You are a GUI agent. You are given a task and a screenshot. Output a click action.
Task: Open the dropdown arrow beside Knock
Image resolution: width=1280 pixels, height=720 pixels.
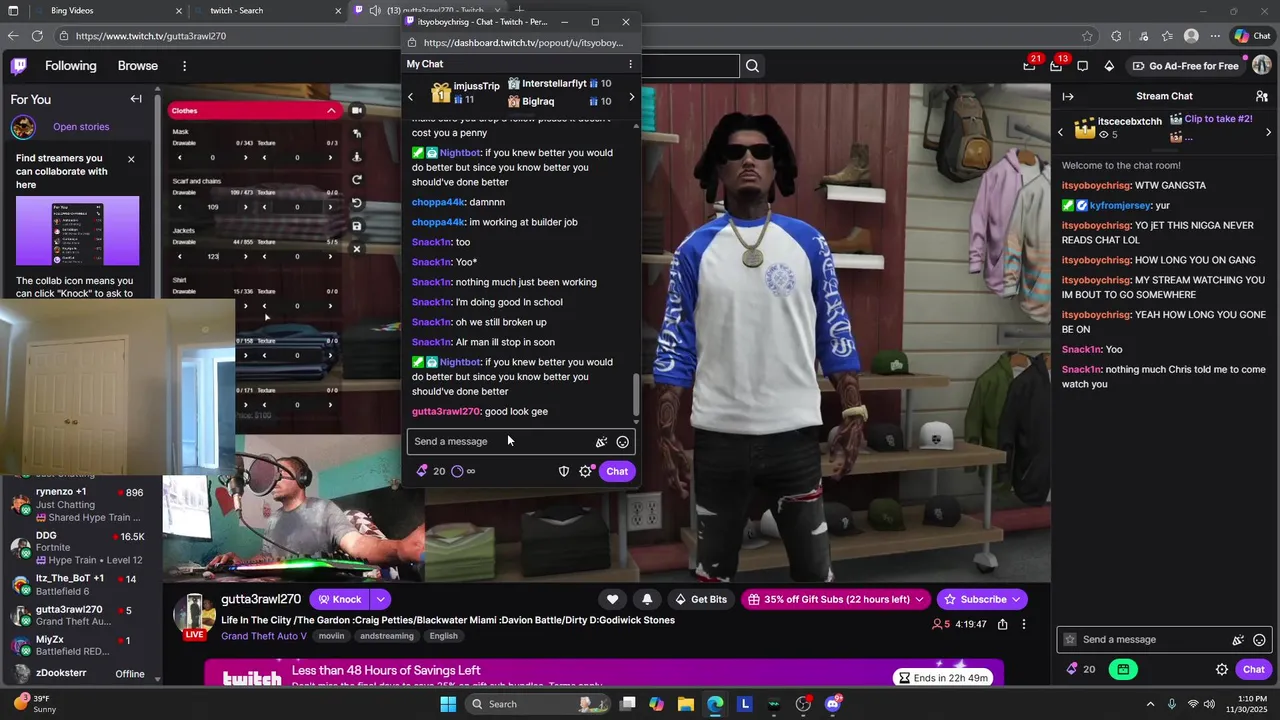(x=380, y=599)
